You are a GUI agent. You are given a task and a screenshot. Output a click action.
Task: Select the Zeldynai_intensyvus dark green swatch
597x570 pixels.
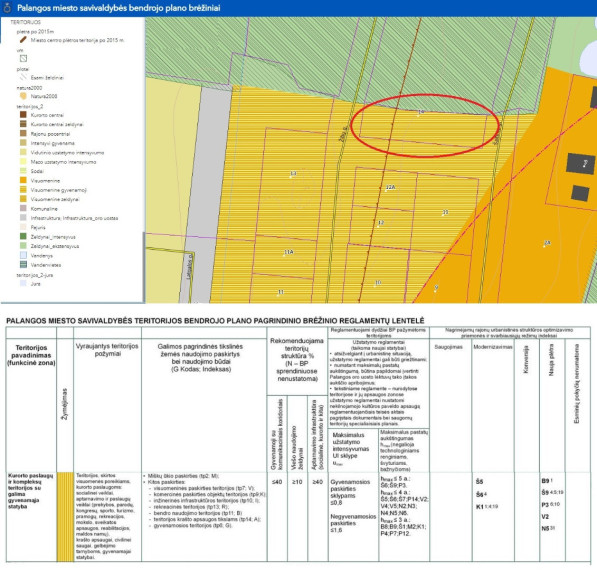(23, 237)
